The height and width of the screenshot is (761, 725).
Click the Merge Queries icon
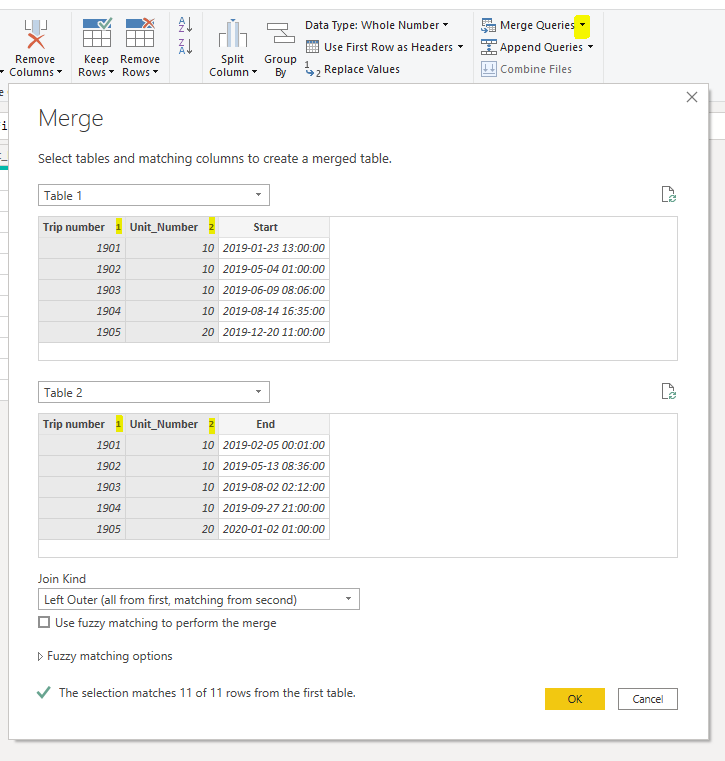488,25
